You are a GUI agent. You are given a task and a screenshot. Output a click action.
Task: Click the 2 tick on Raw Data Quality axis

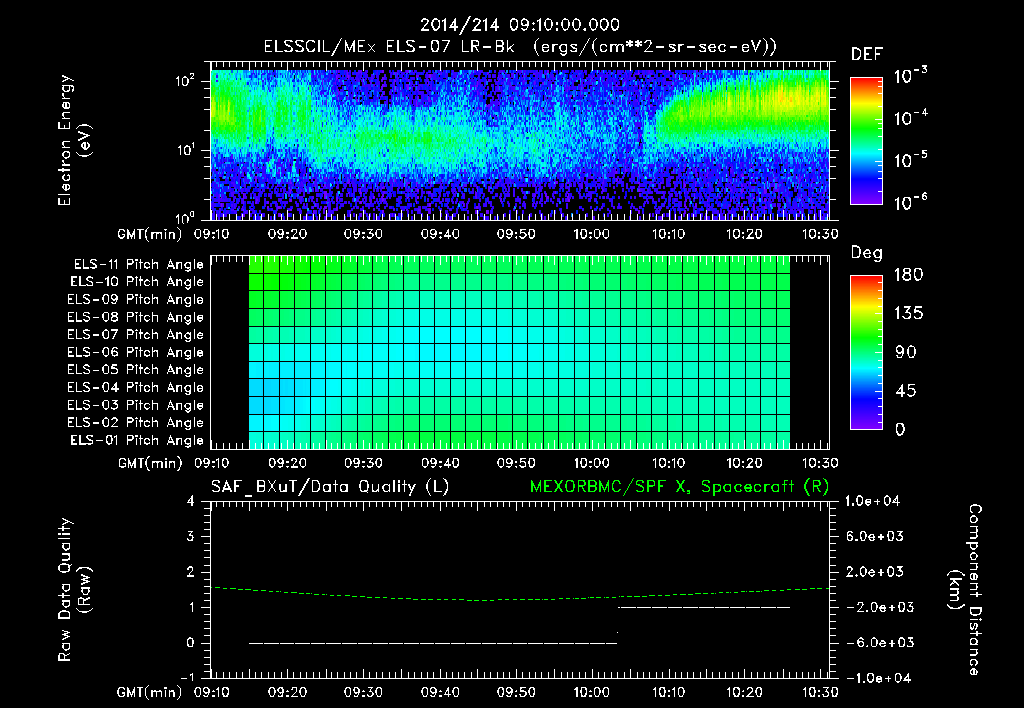pos(191,572)
